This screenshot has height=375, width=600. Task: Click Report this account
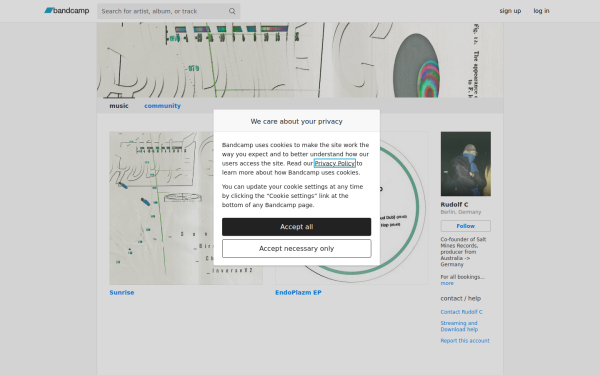click(465, 341)
